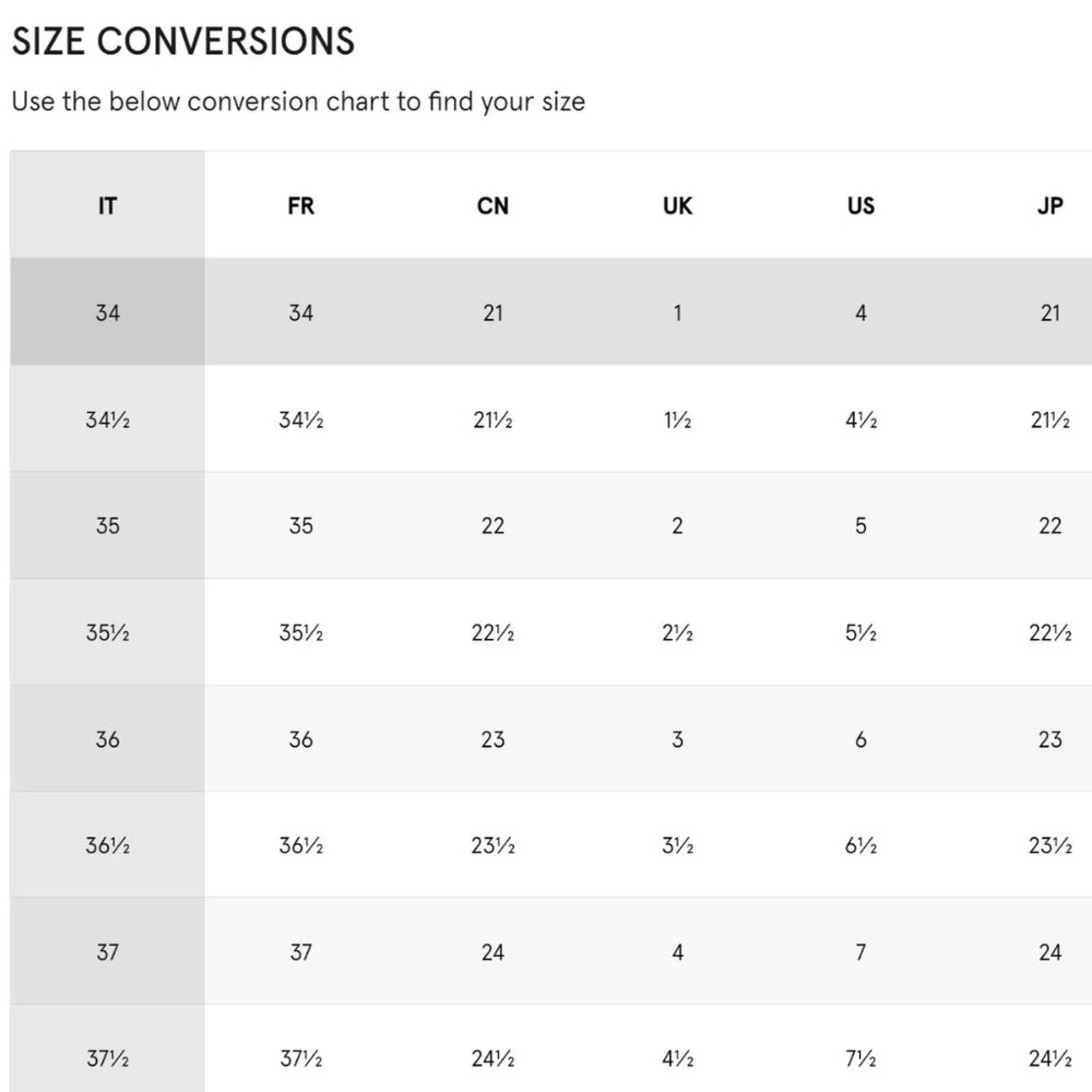Screen dimensions: 1092x1092
Task: Click IT size 34½ cell
Action: pyautogui.click(x=107, y=418)
